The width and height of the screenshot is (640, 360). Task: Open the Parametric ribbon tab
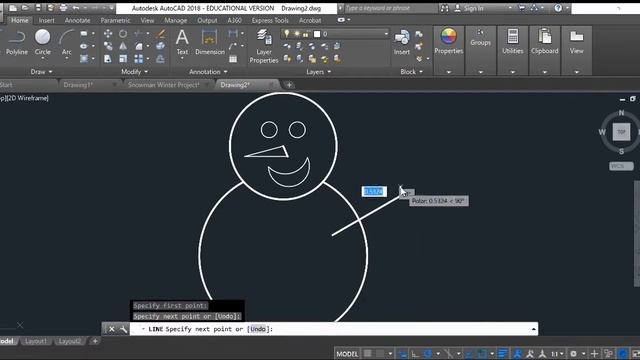coord(115,20)
